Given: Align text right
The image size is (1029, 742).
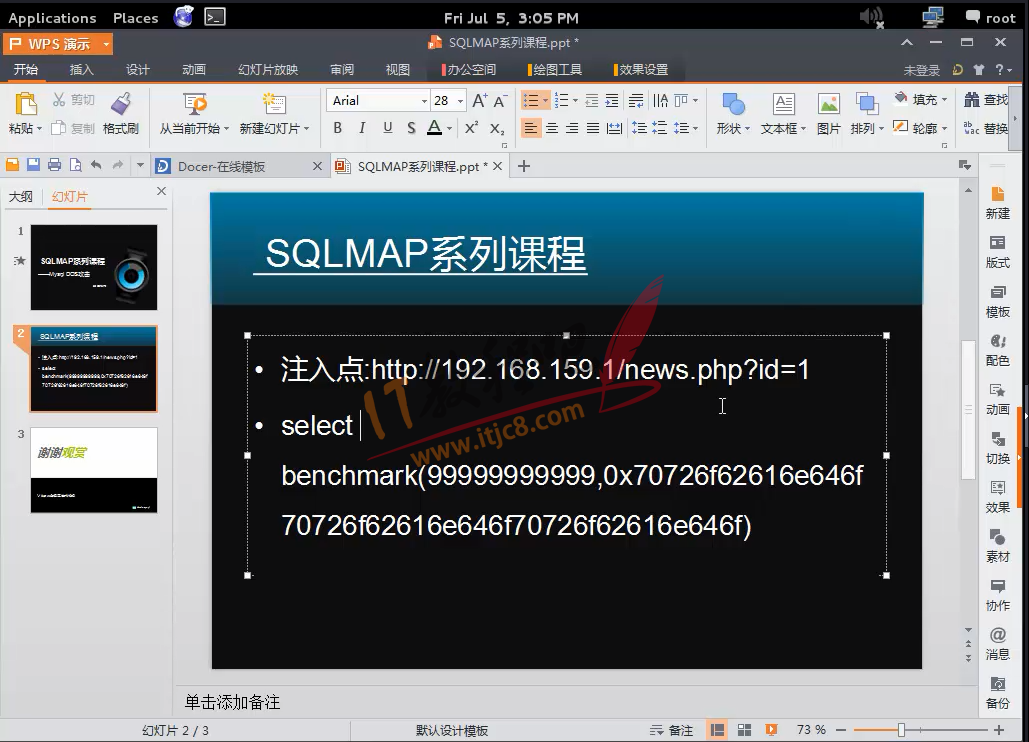Looking at the screenshot, I should click(572, 128).
